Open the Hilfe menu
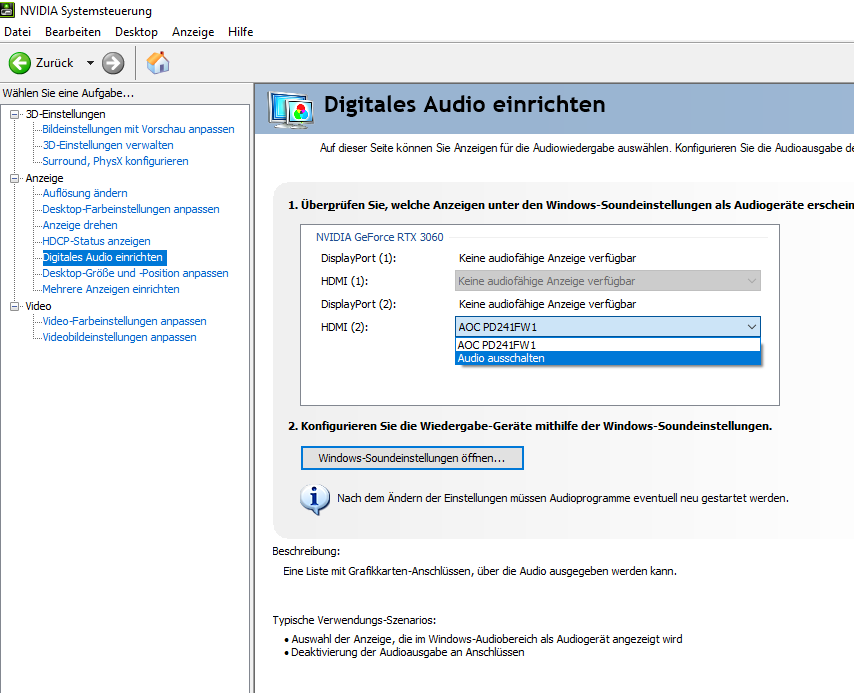Viewport: 854px width, 693px height. (x=240, y=32)
